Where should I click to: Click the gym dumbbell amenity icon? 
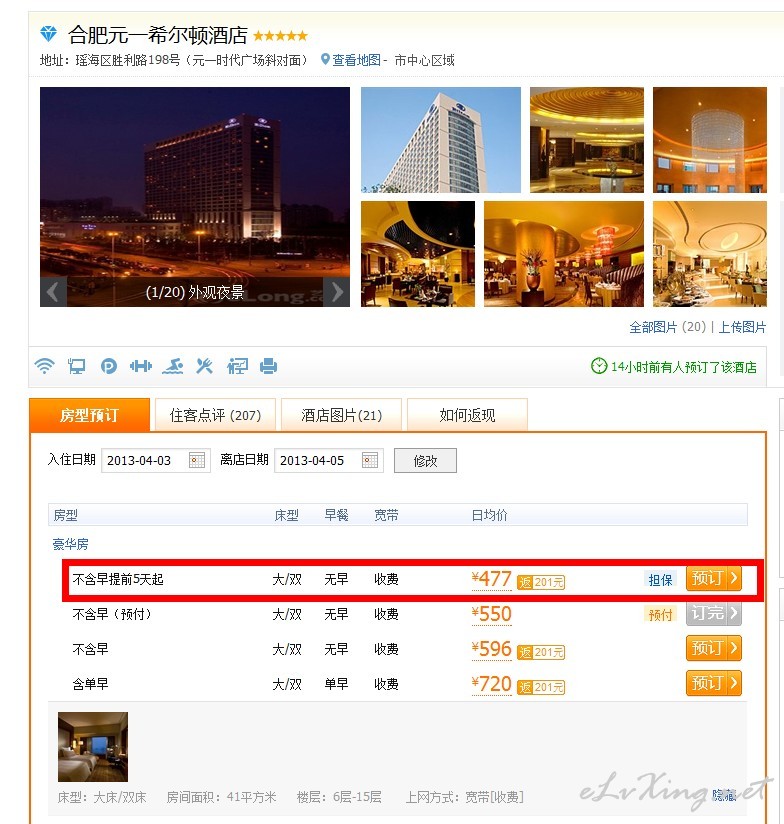pyautogui.click(x=141, y=366)
